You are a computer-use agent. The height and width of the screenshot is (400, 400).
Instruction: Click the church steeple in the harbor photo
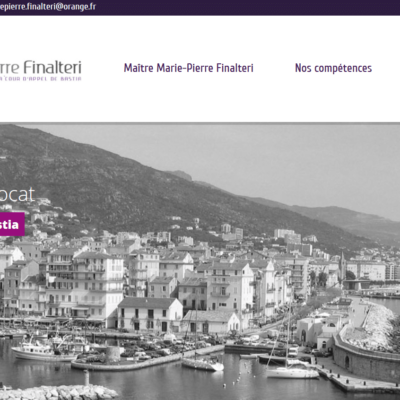click(x=342, y=266)
